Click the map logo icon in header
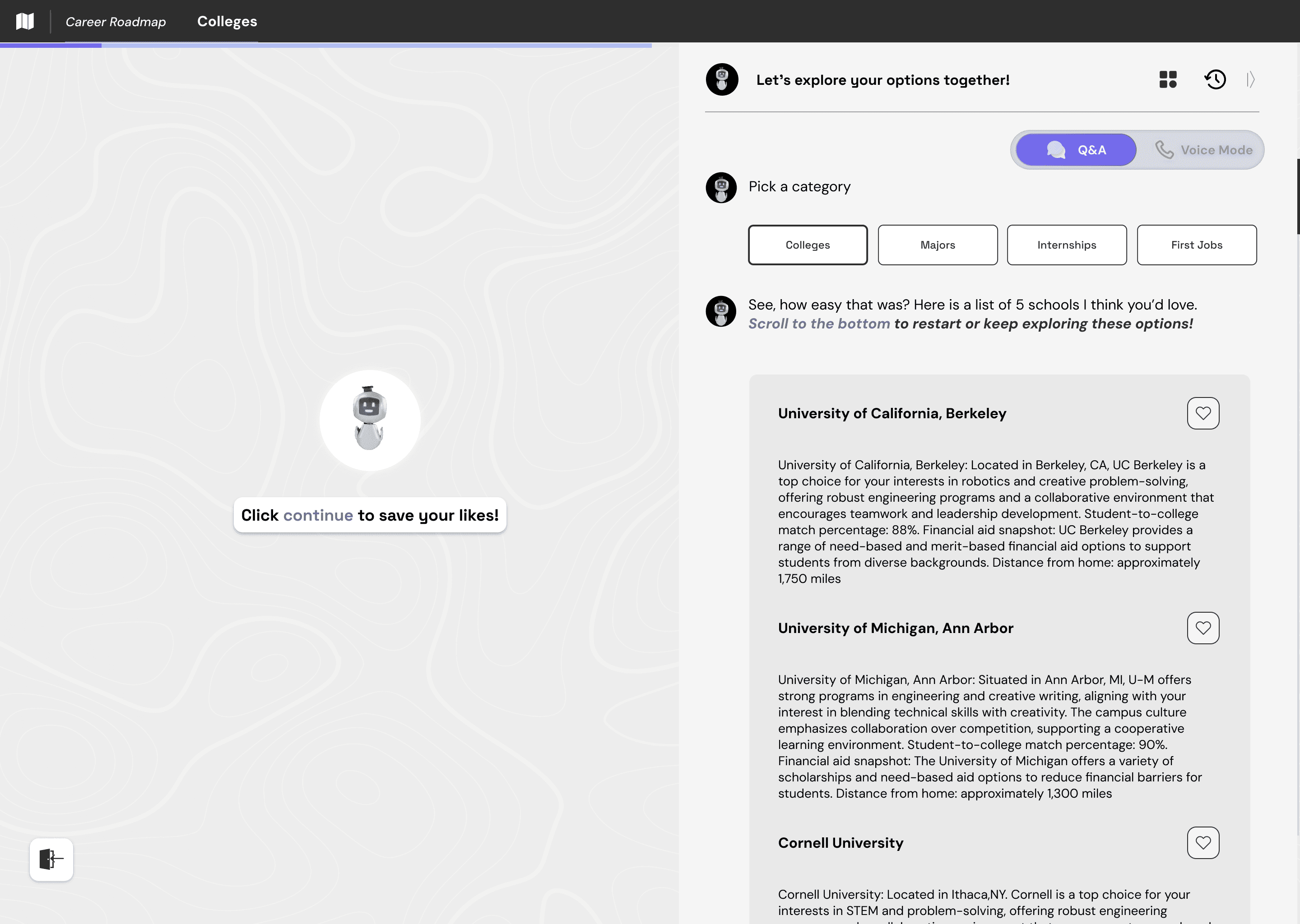 tap(25, 21)
